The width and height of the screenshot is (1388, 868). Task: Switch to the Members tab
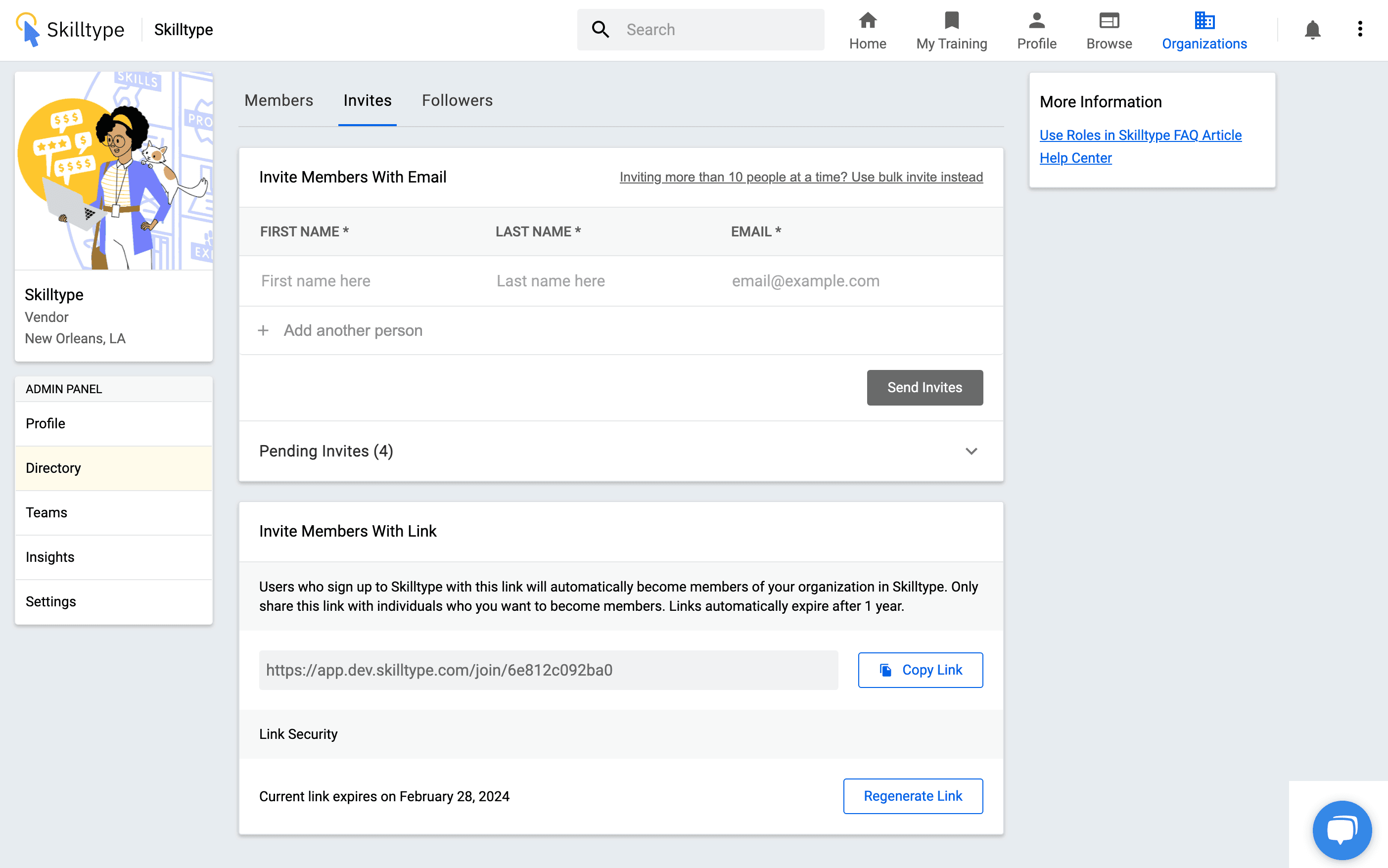click(x=278, y=100)
